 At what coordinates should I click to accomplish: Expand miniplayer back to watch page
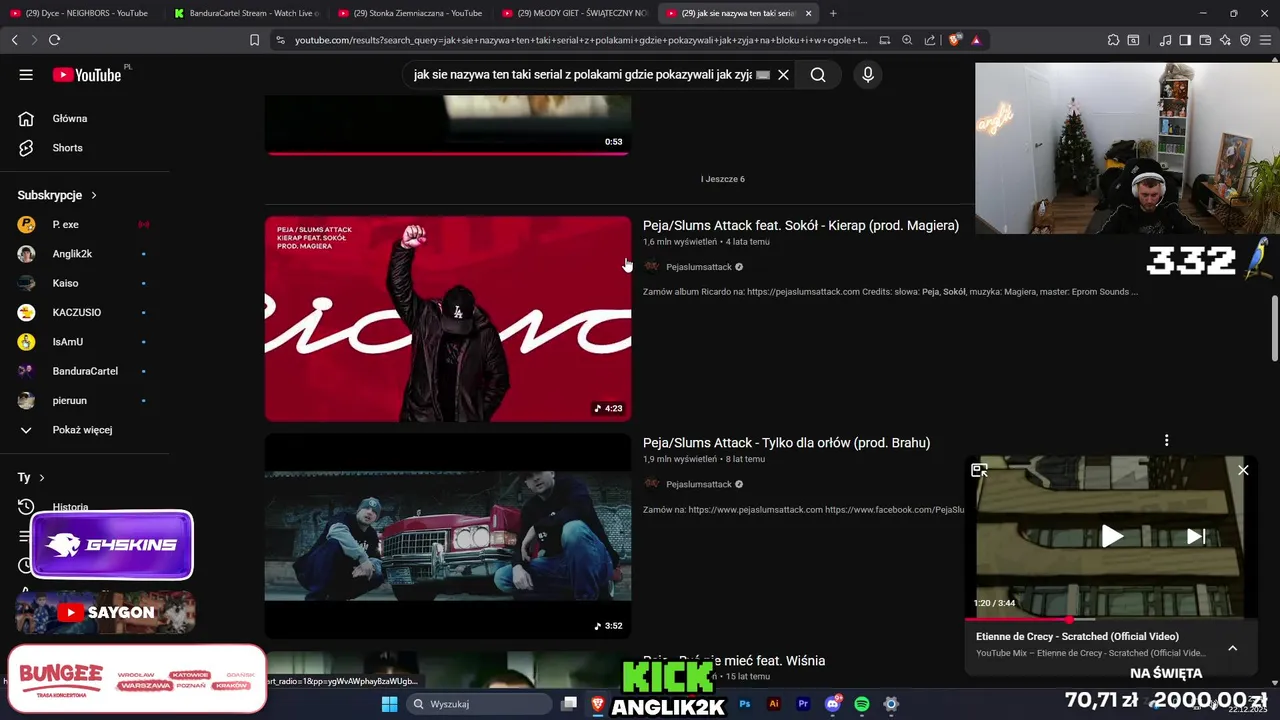tap(979, 470)
